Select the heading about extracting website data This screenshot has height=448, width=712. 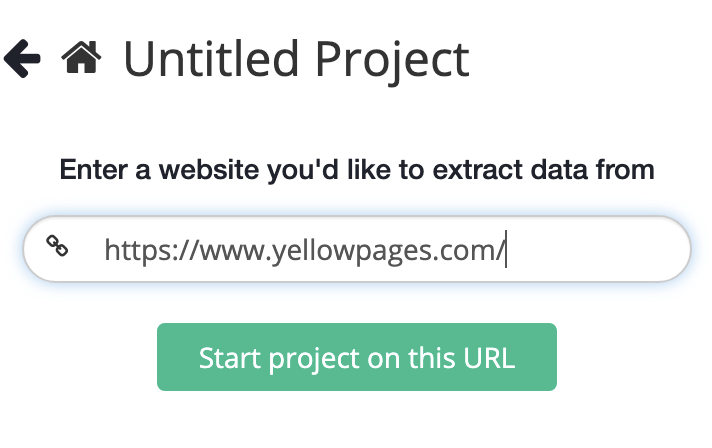357,170
